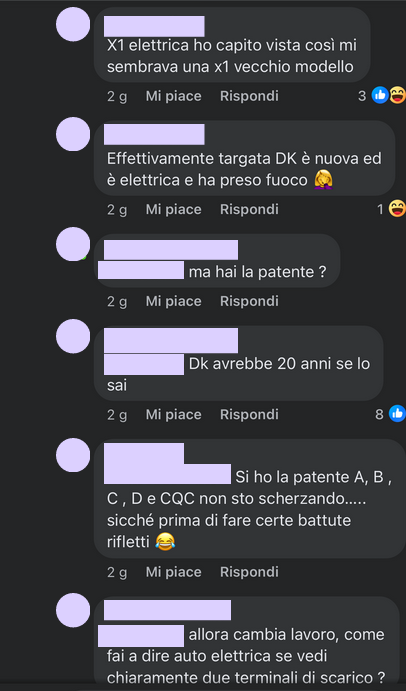Image resolution: width=406 pixels, height=691 pixels.
Task: Reply to the 'Dk avrebbe 20 anni' comment
Action: (x=249, y=415)
